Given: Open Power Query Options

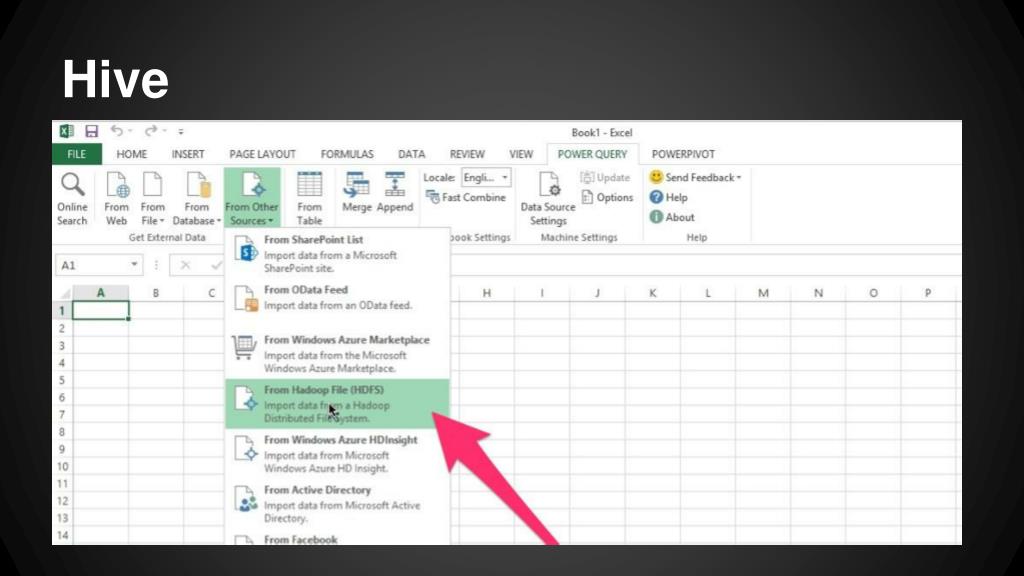Looking at the screenshot, I should point(607,197).
